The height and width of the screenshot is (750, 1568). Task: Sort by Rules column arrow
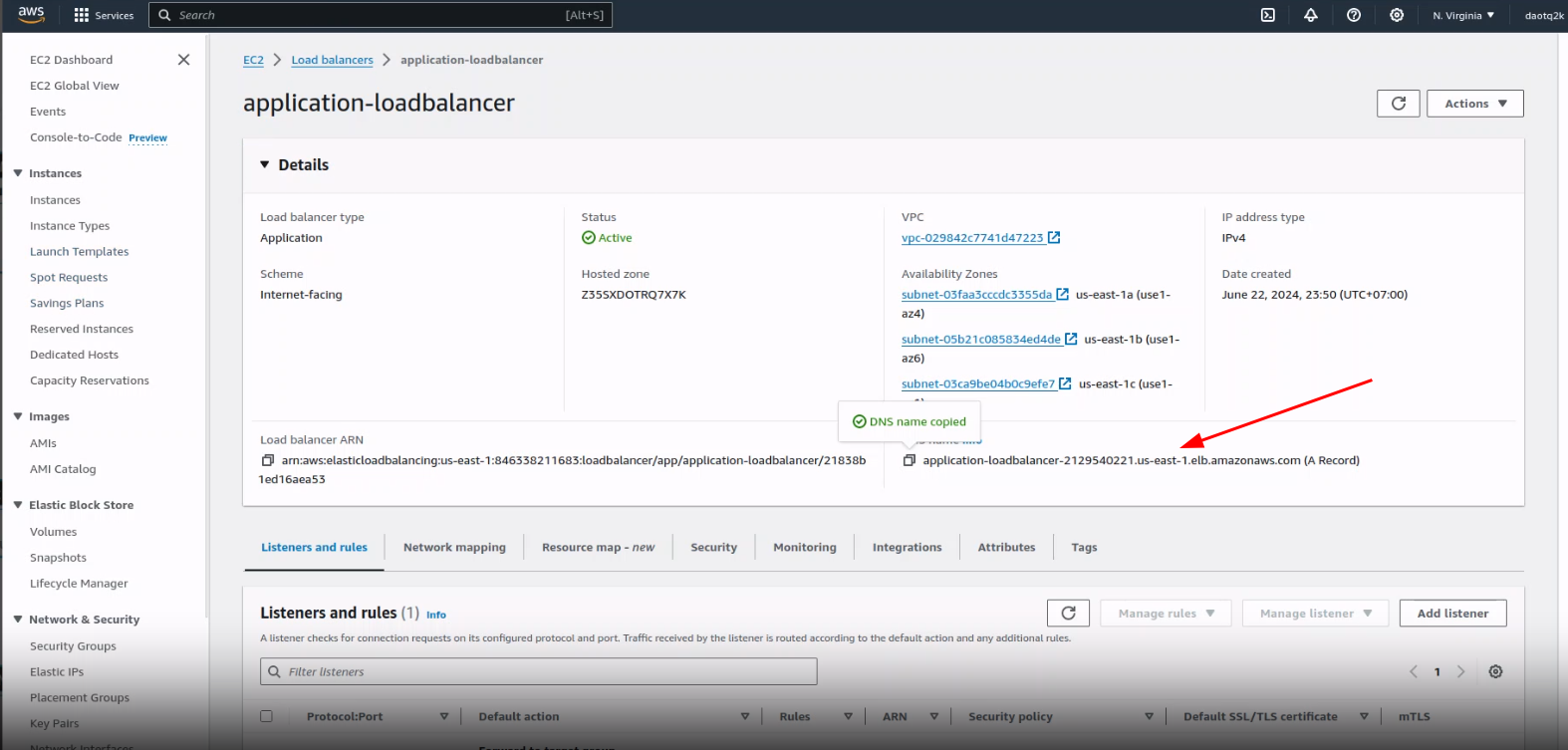848,717
